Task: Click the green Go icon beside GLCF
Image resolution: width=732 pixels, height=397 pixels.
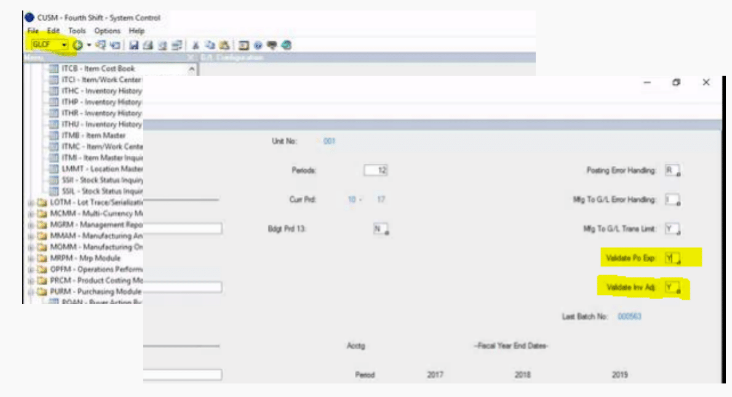Action: [78, 45]
